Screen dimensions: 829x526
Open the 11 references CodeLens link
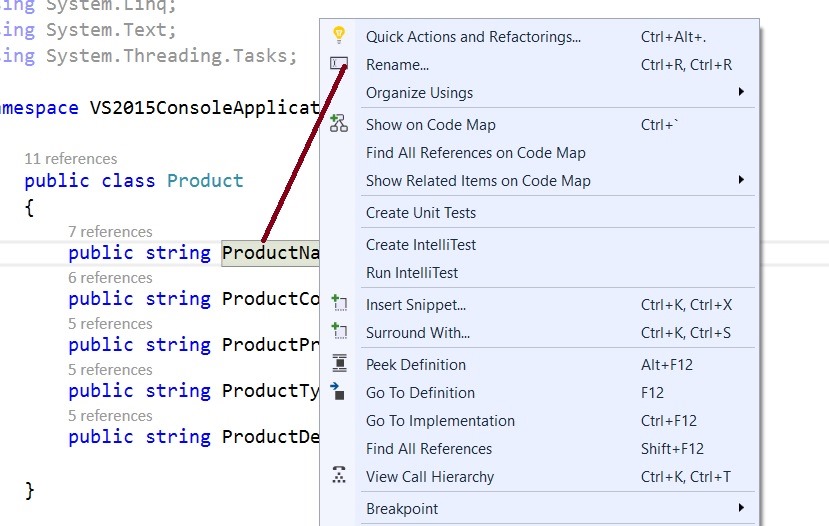[x=70, y=158]
